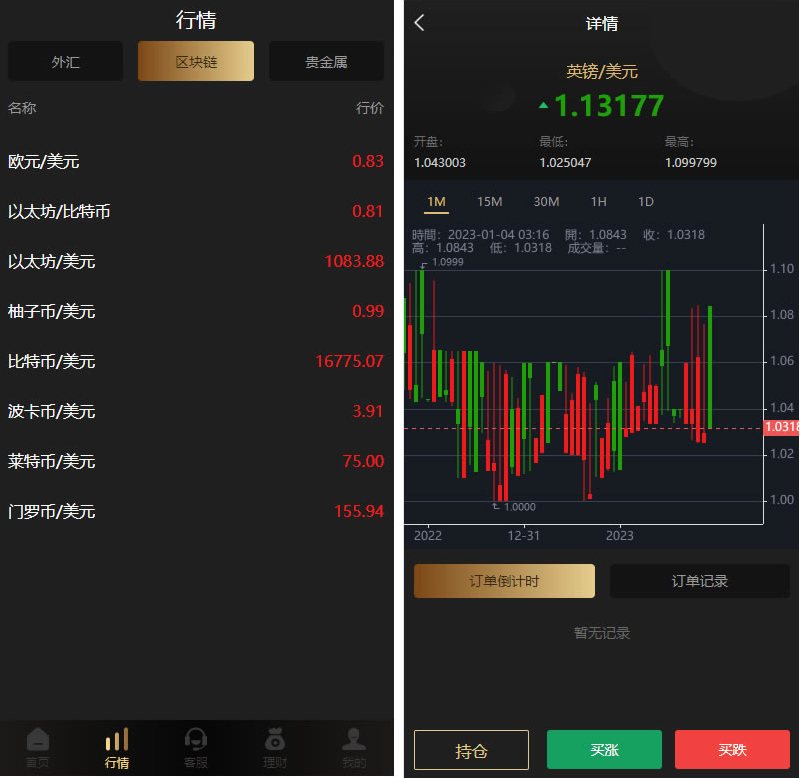
Task: Switch to the 外汇 tab
Action: point(65,61)
